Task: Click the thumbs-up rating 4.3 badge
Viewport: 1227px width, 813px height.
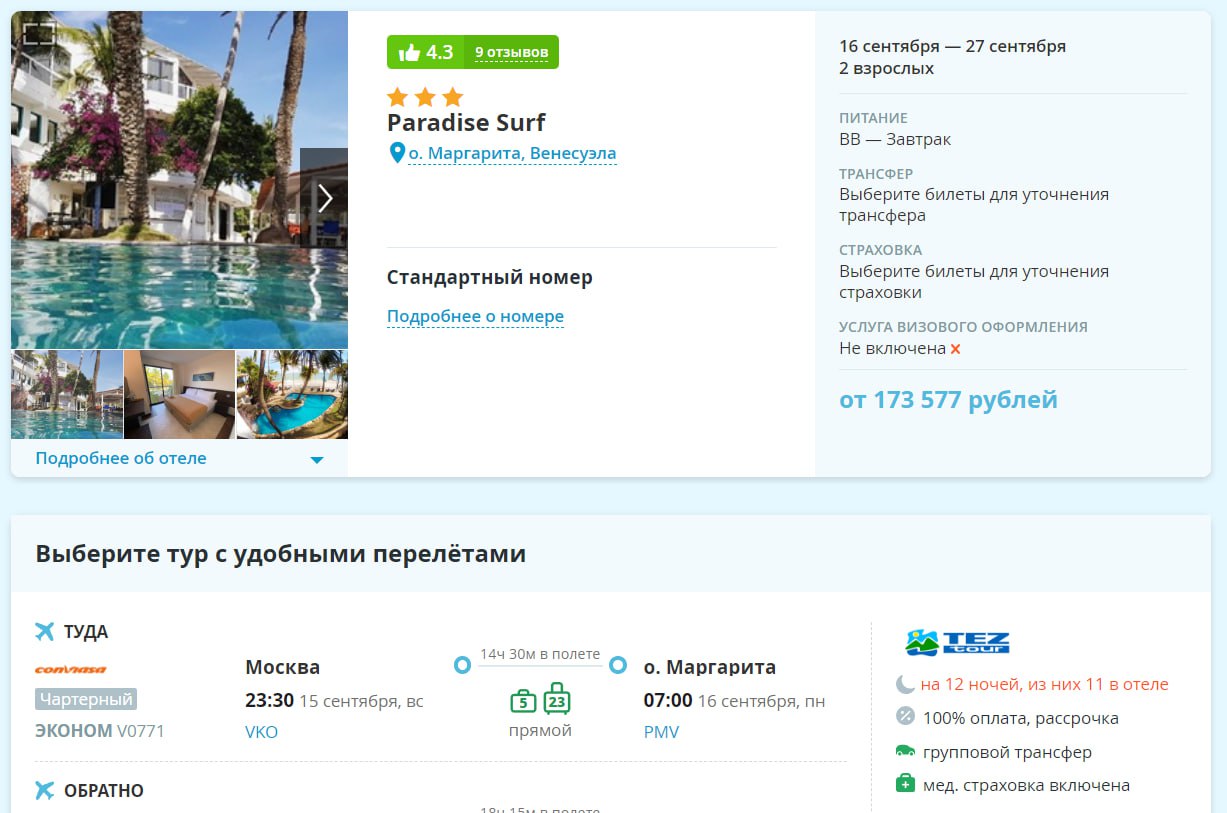Action: [425, 52]
